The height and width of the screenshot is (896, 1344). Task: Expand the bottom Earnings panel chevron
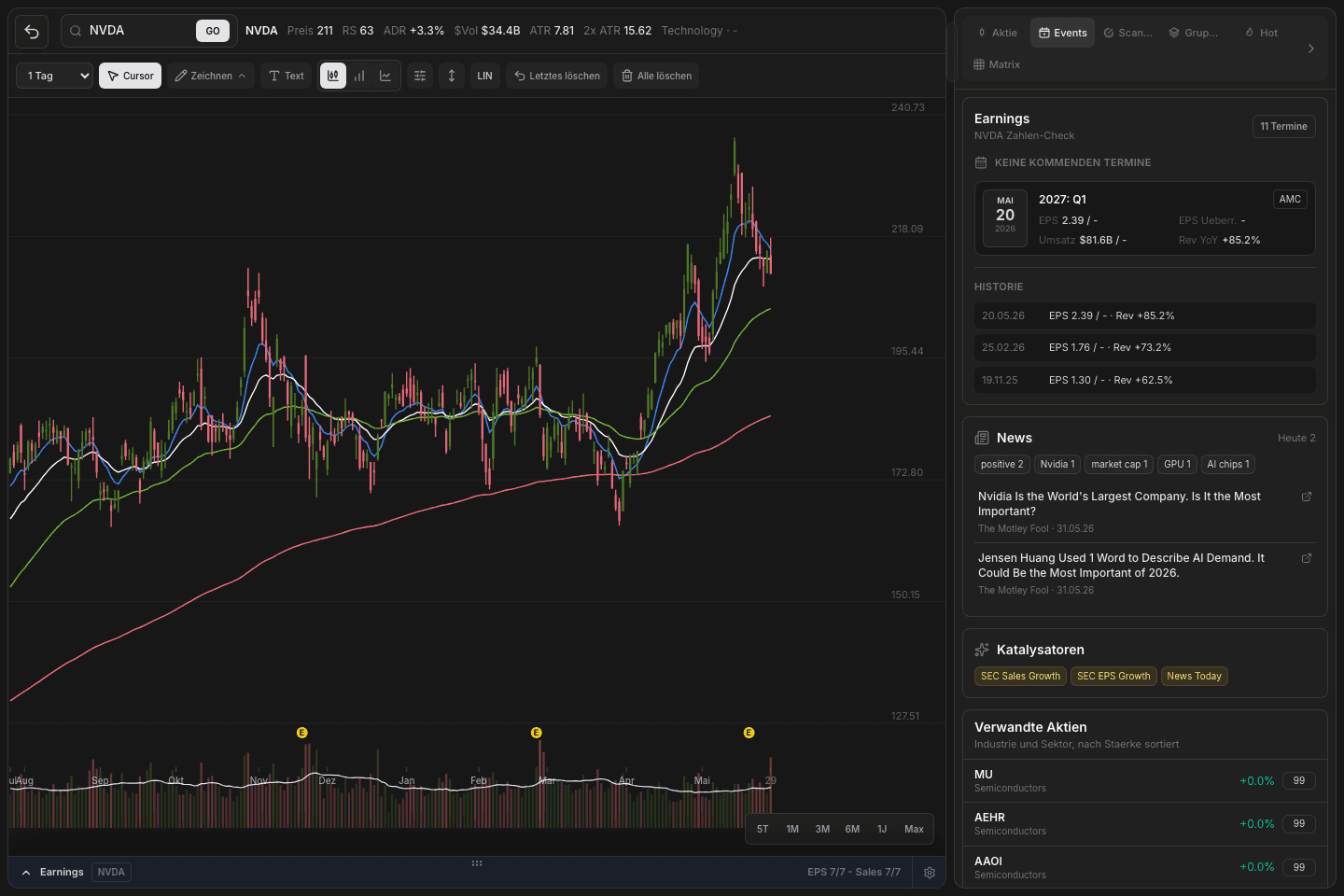tap(26, 873)
